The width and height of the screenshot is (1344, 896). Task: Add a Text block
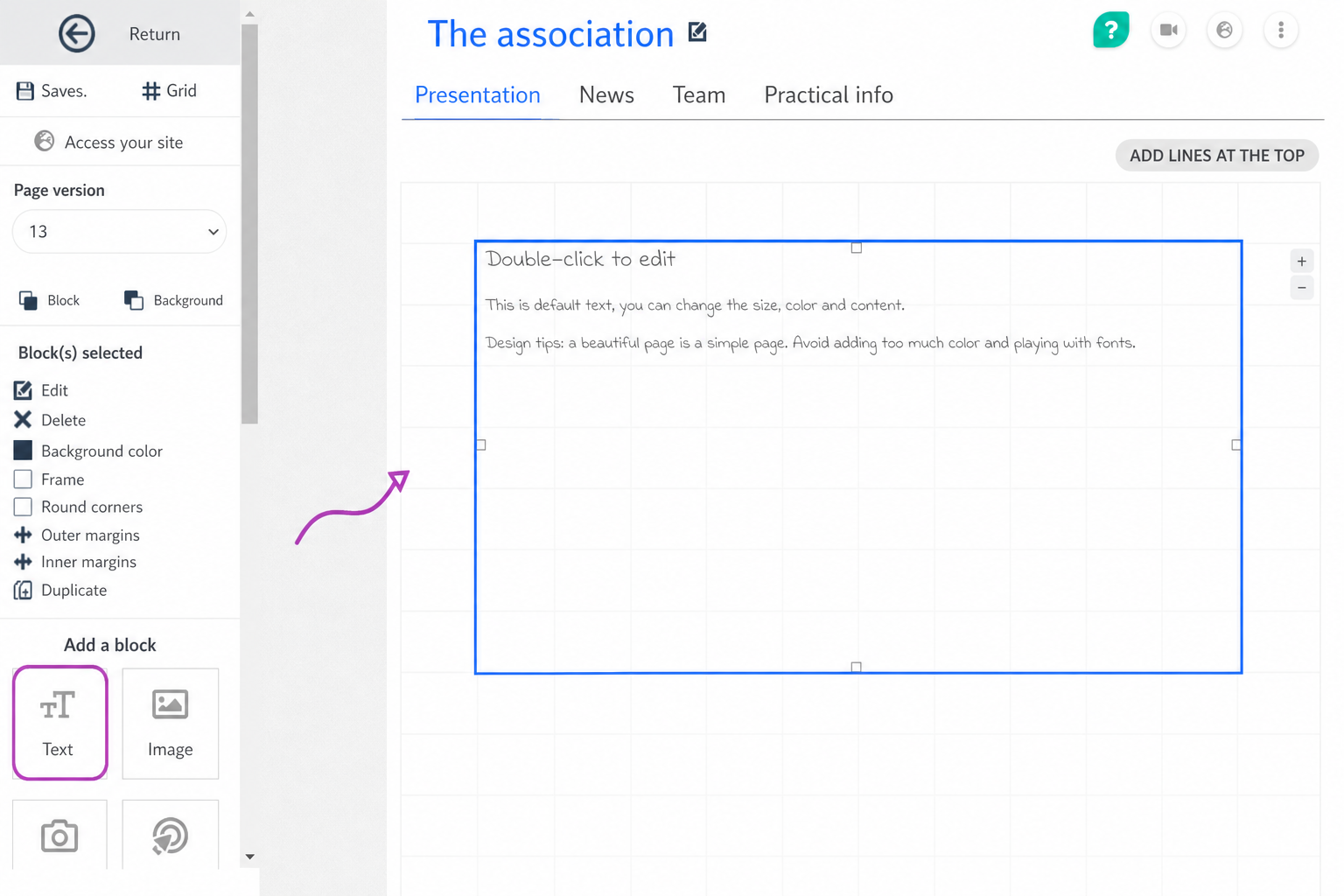[x=59, y=723]
